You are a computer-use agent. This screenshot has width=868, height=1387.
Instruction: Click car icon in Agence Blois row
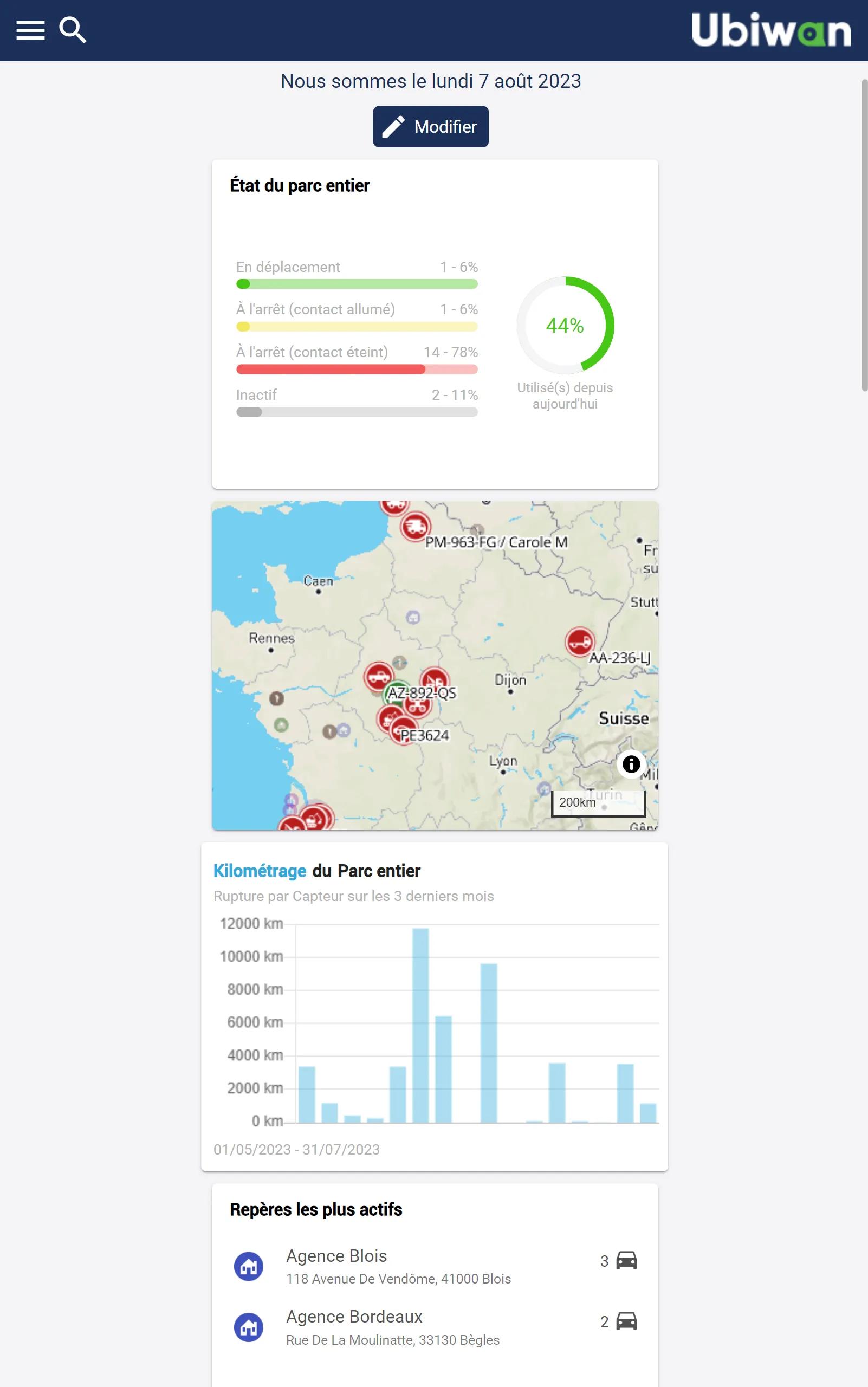[x=626, y=1261]
